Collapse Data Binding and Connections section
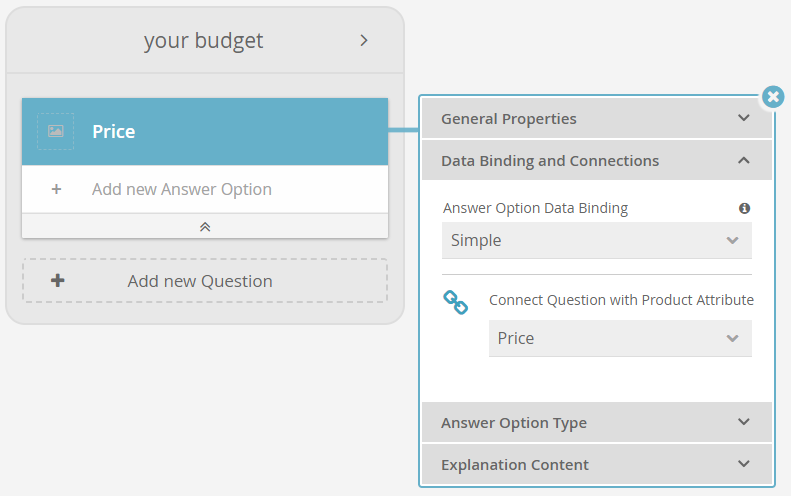This screenshot has height=496, width=791. [597, 160]
